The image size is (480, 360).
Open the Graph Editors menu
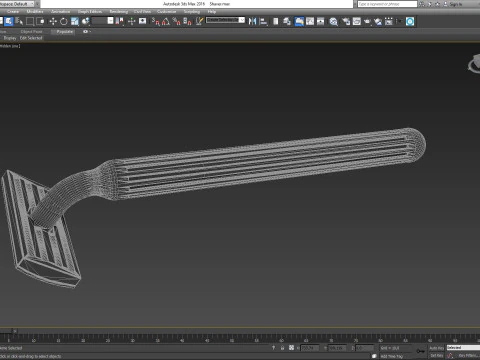pos(90,11)
